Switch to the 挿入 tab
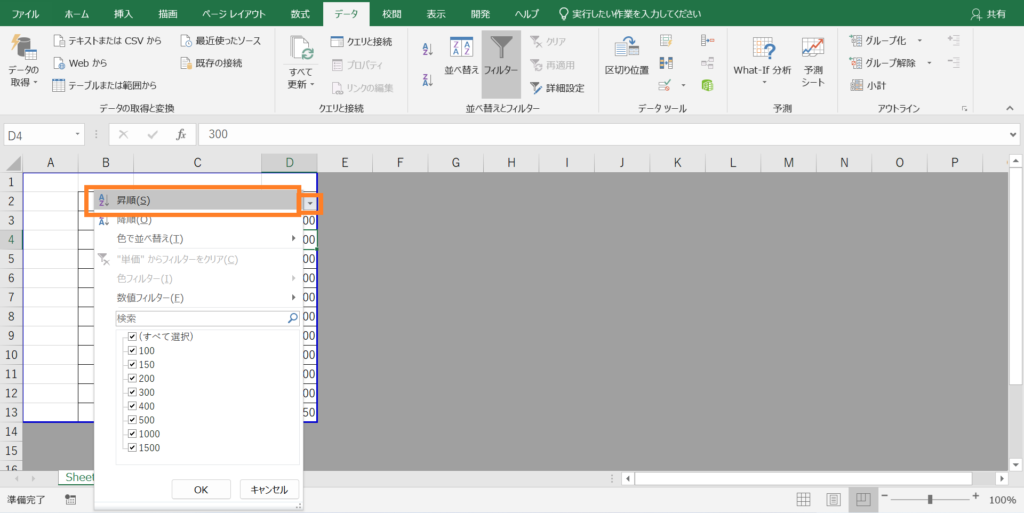The width and height of the screenshot is (1024, 513). [x=123, y=14]
